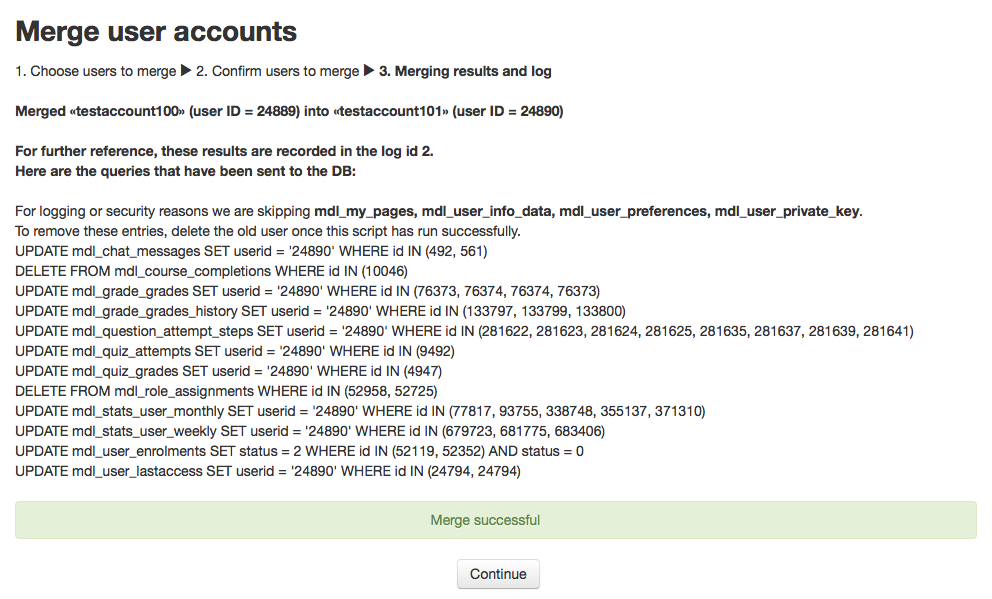The height and width of the screenshot is (599, 992).
Task: Click the UPDATE mdl_grade_grades_history query line
Action: coord(320,311)
